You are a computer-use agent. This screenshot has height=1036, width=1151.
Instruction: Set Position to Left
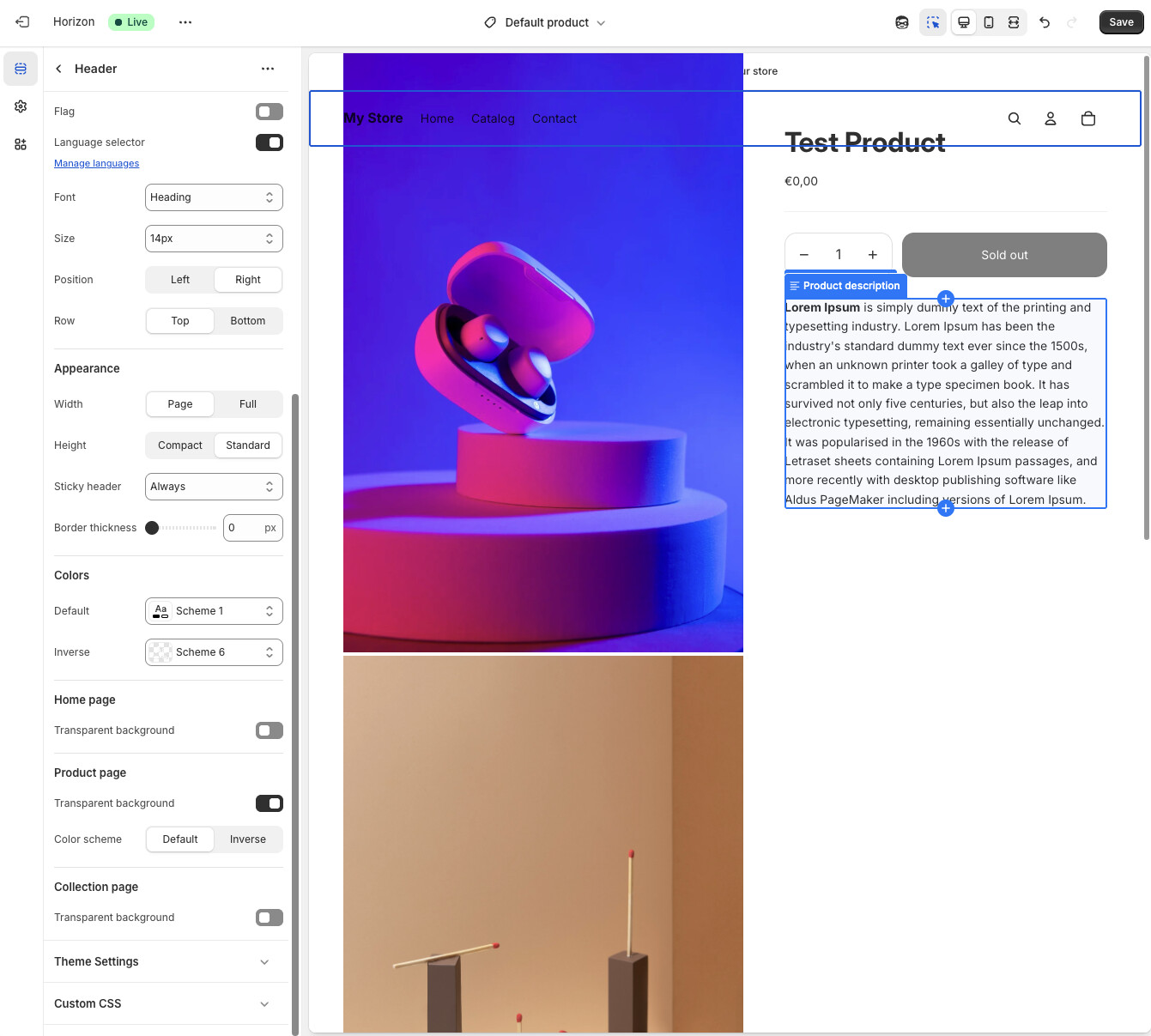[180, 280]
